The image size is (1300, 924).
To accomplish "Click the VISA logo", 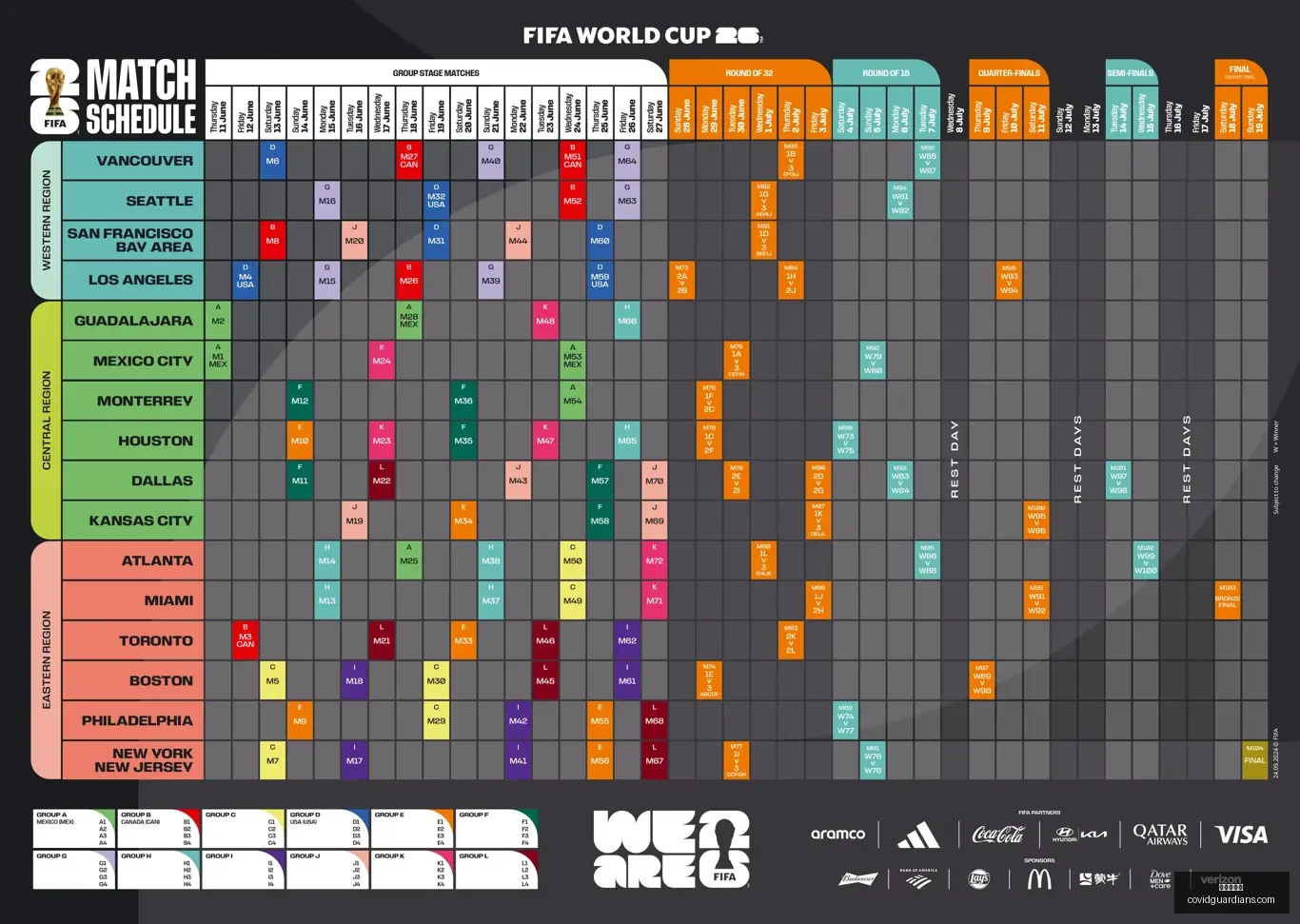I will click(x=1242, y=835).
